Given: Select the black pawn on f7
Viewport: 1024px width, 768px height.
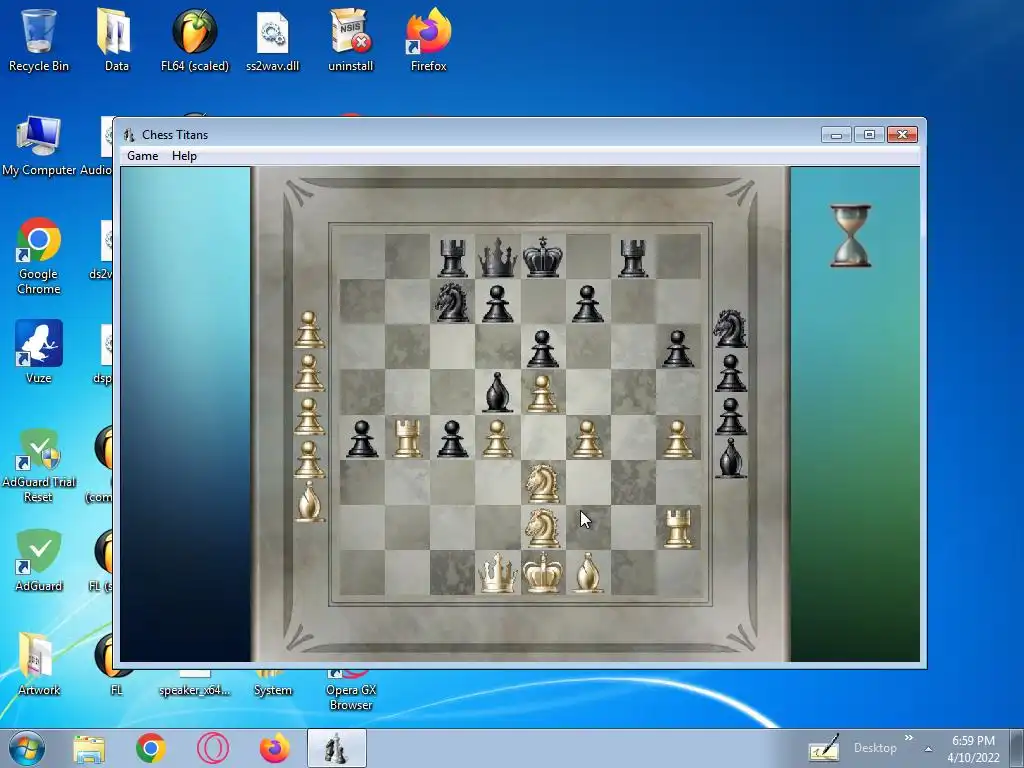Looking at the screenshot, I should point(587,304).
